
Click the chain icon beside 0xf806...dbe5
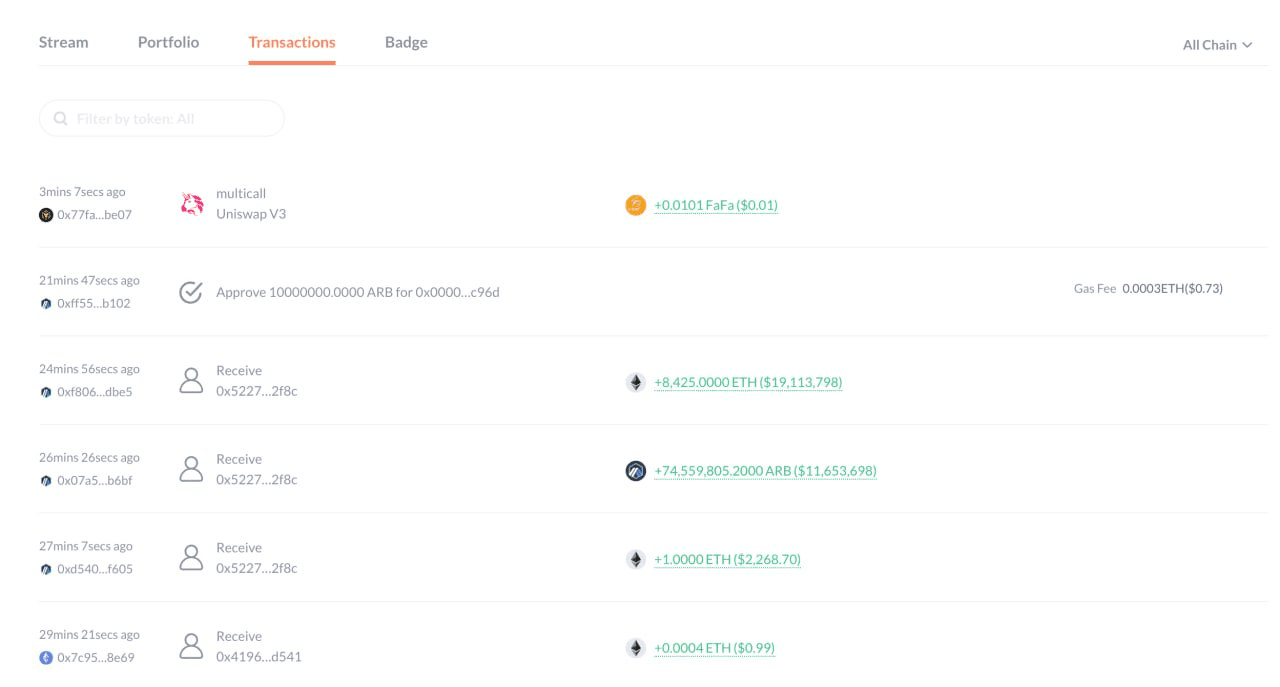46,392
